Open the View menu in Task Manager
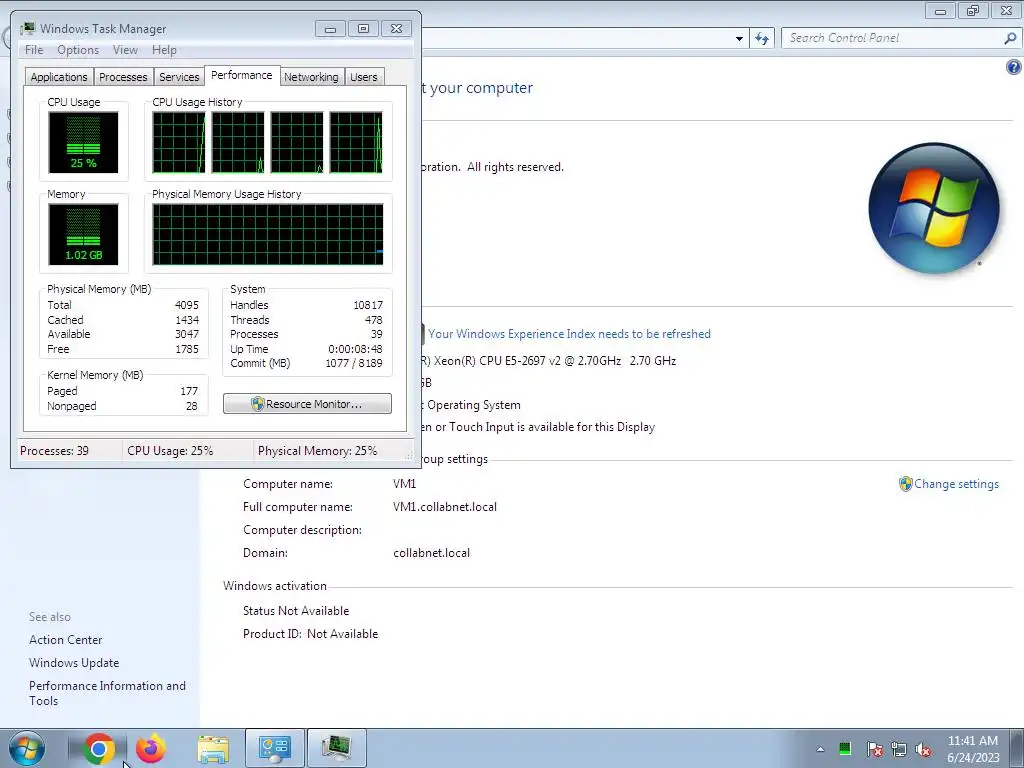The height and width of the screenshot is (768, 1024). pos(125,50)
